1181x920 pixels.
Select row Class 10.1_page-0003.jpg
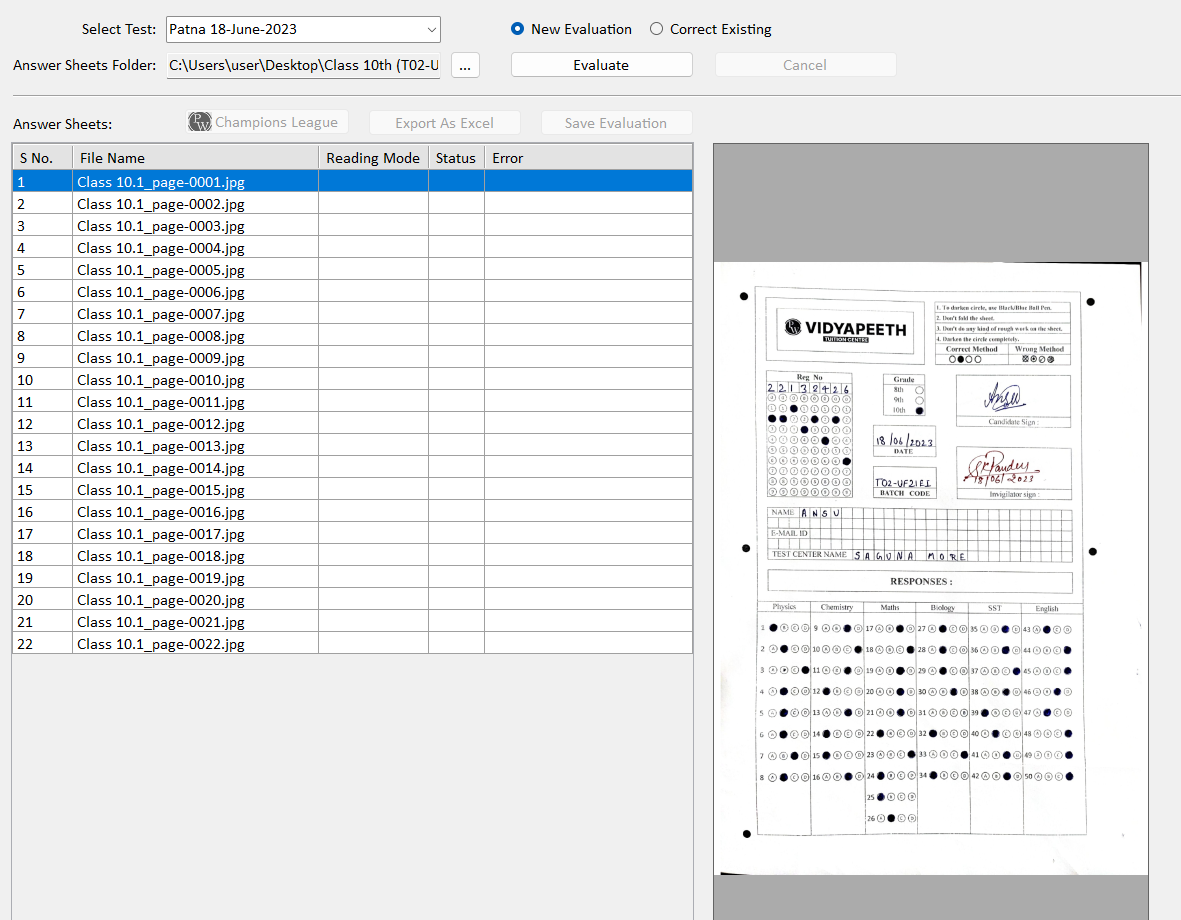click(x=352, y=225)
